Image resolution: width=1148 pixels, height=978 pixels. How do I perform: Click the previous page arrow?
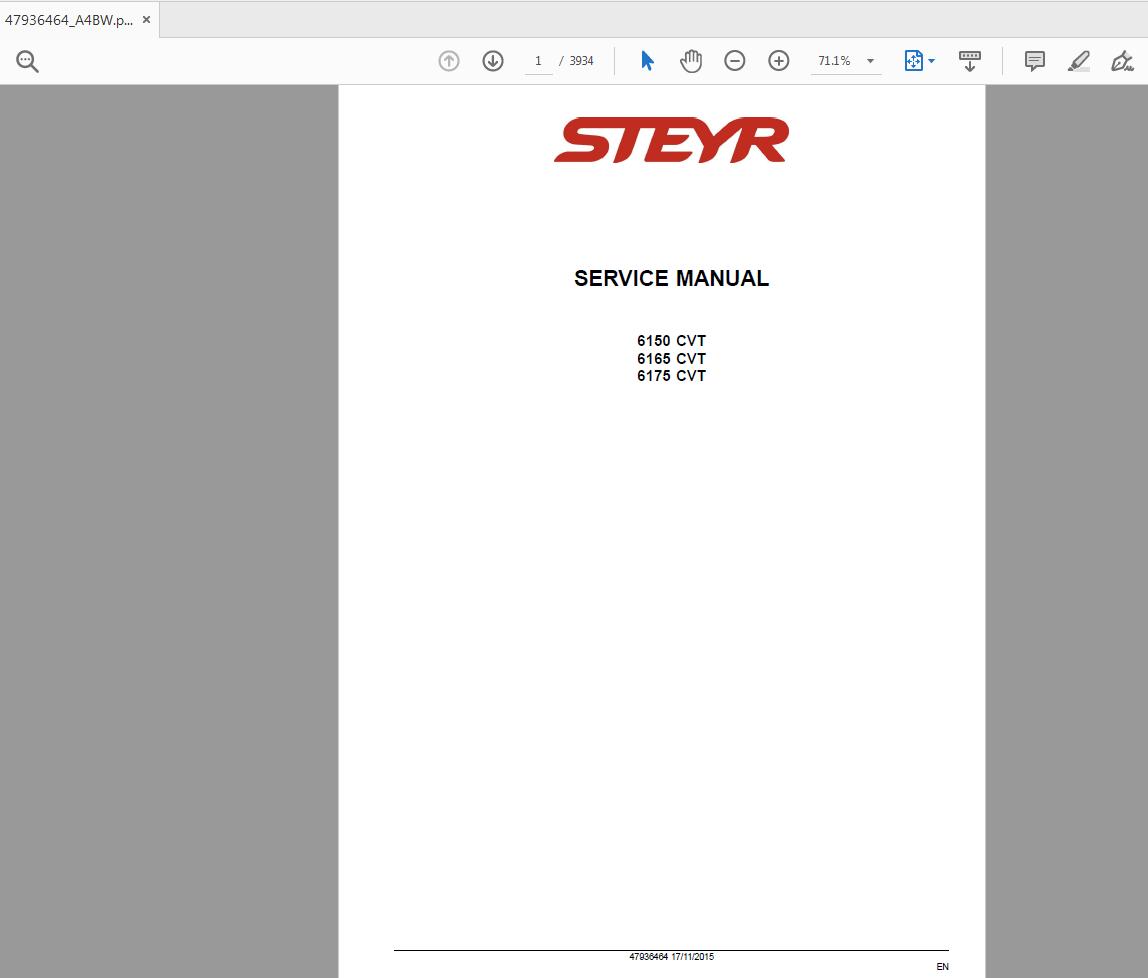tap(448, 61)
